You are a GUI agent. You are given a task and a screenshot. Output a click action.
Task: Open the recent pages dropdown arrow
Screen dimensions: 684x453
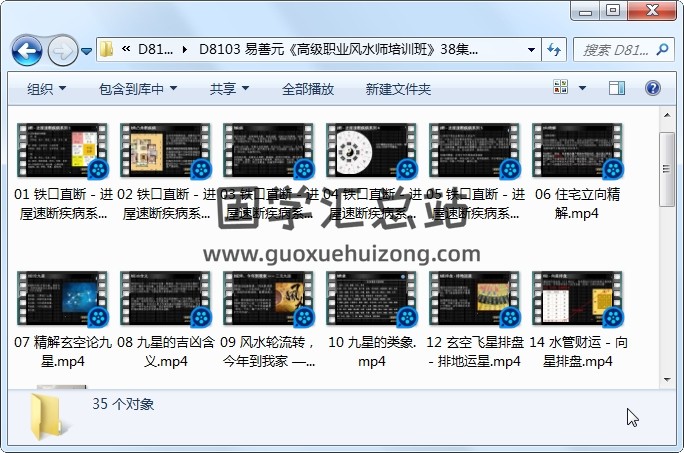(87, 50)
